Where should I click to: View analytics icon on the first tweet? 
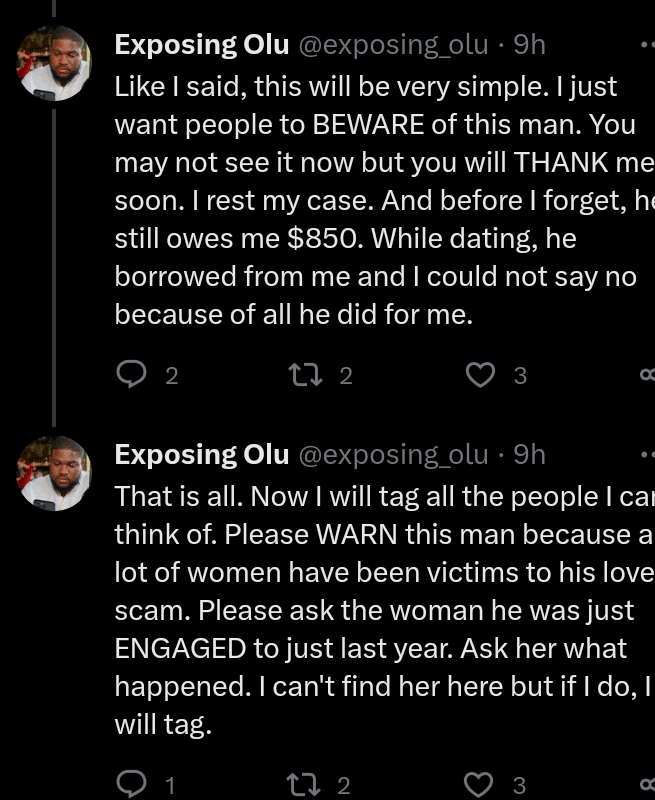[x=647, y=375]
